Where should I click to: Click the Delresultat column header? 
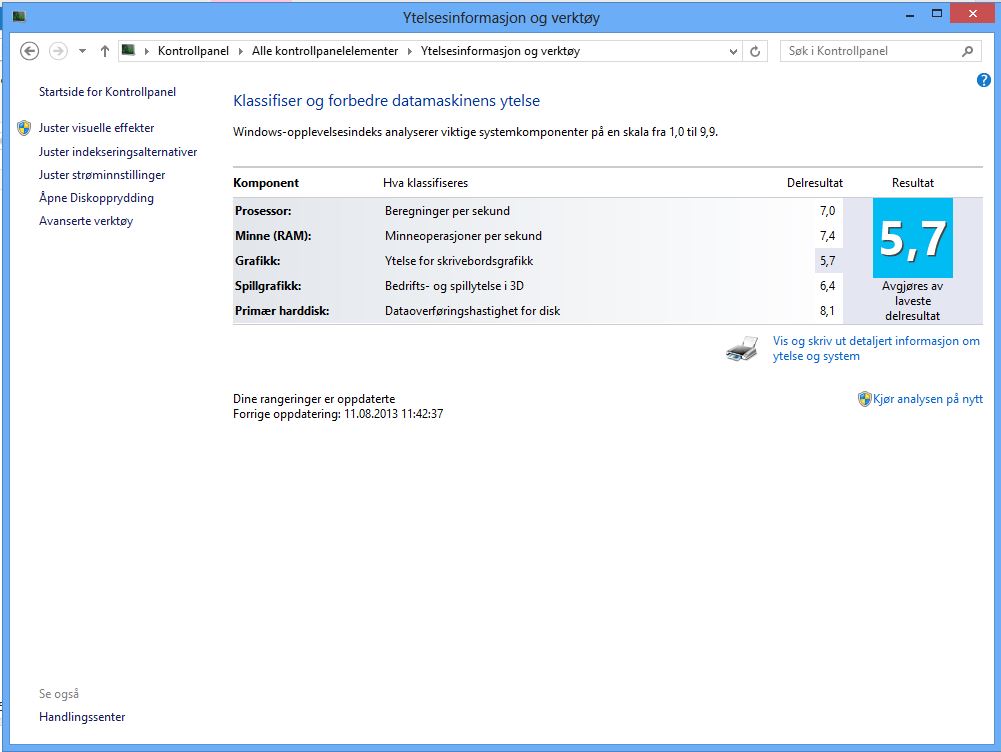pyautogui.click(x=815, y=183)
